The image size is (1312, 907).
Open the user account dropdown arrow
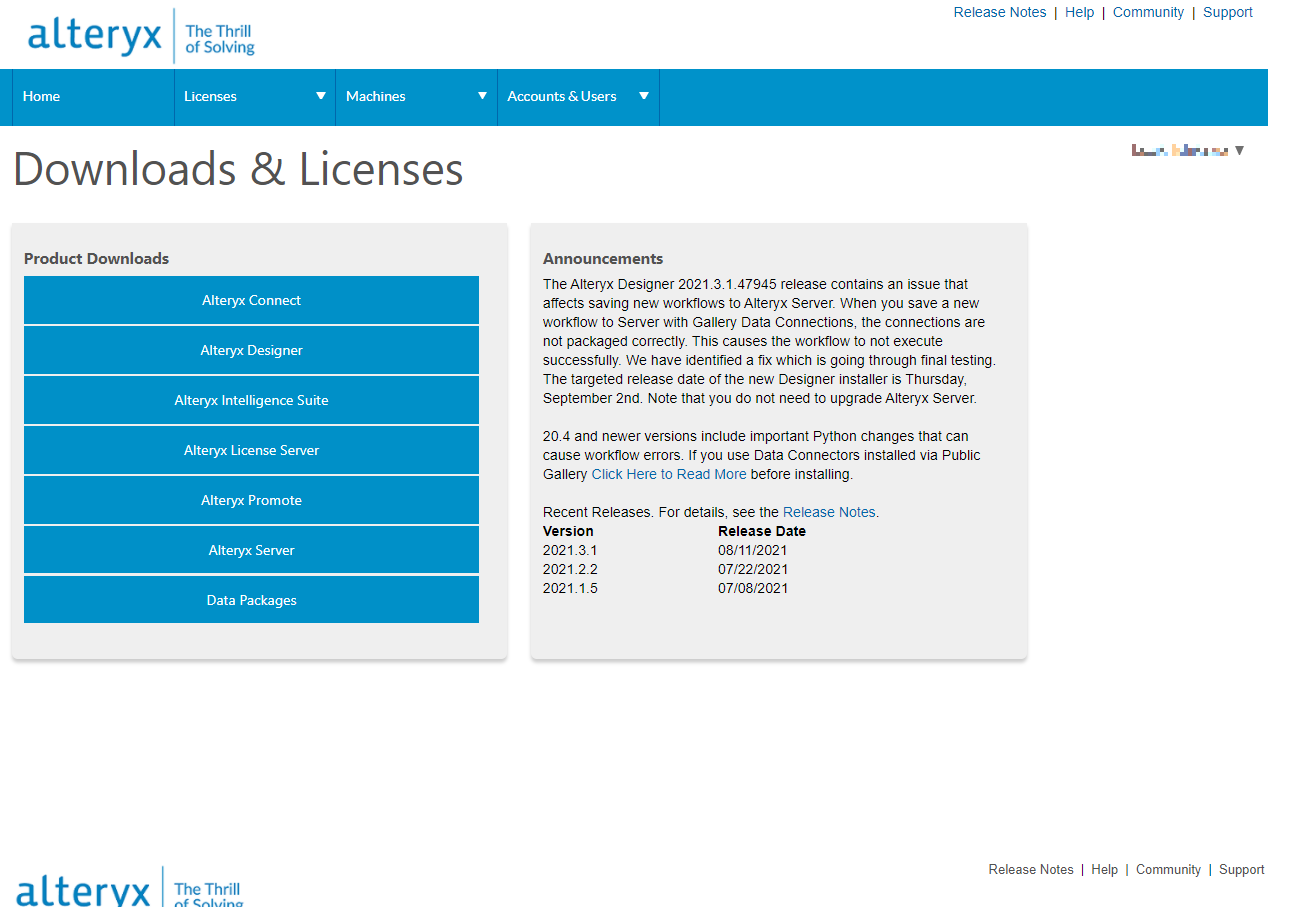click(1240, 151)
